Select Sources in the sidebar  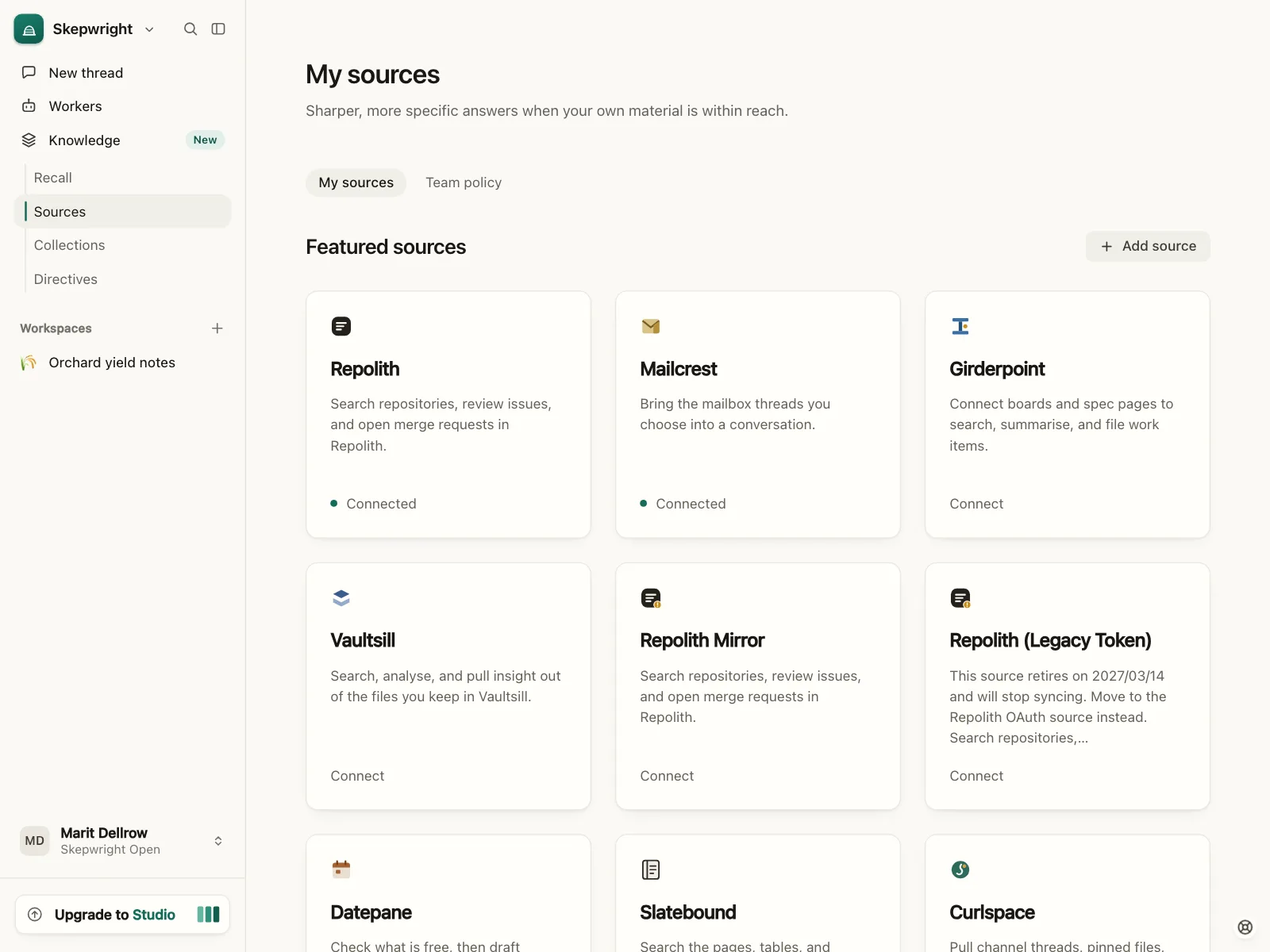[122, 212]
